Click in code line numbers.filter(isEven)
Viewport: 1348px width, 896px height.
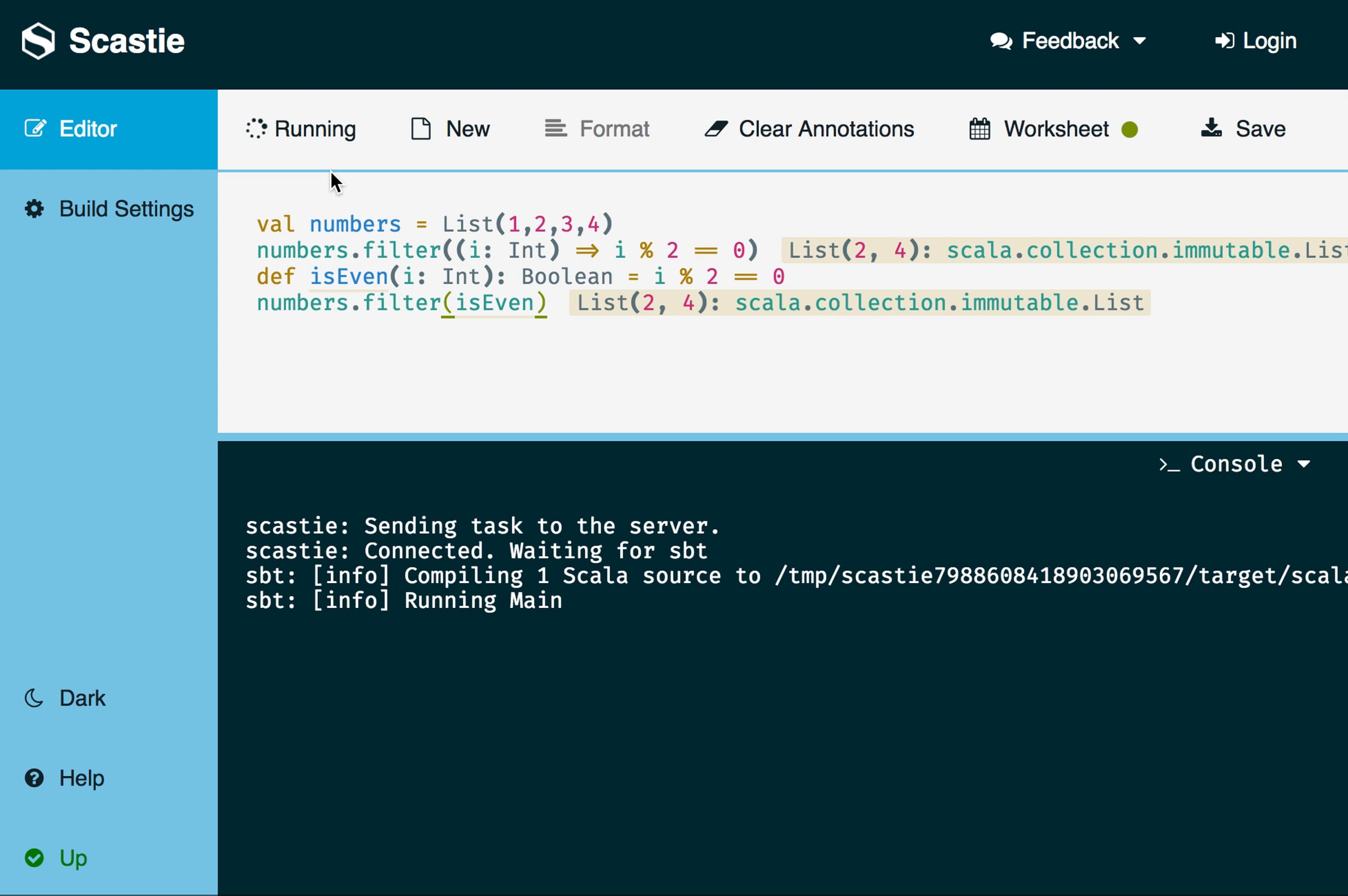point(402,303)
